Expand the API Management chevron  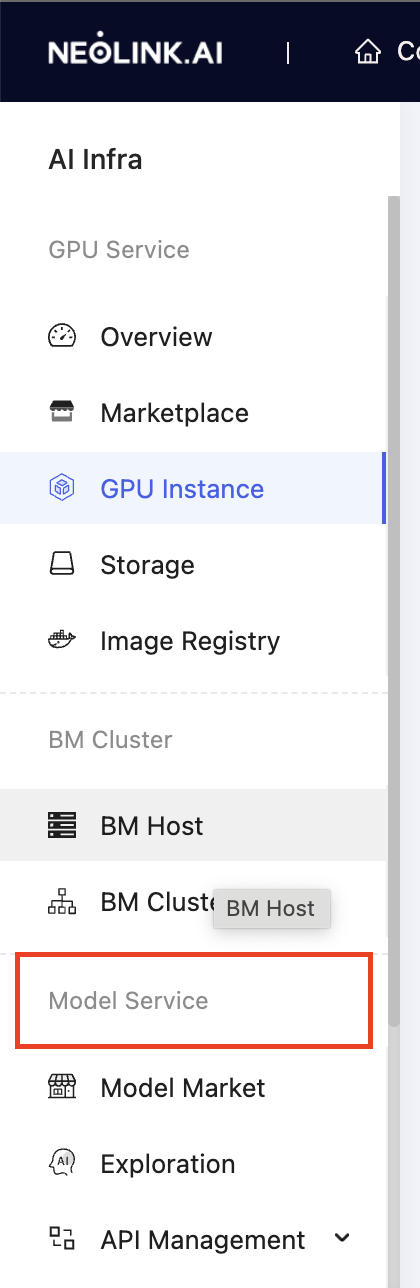click(342, 1238)
